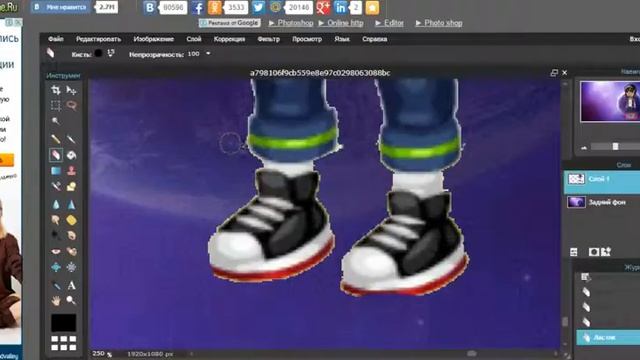Select the Paint Bucket tool
This screenshot has width=640, height=360.
point(71,155)
